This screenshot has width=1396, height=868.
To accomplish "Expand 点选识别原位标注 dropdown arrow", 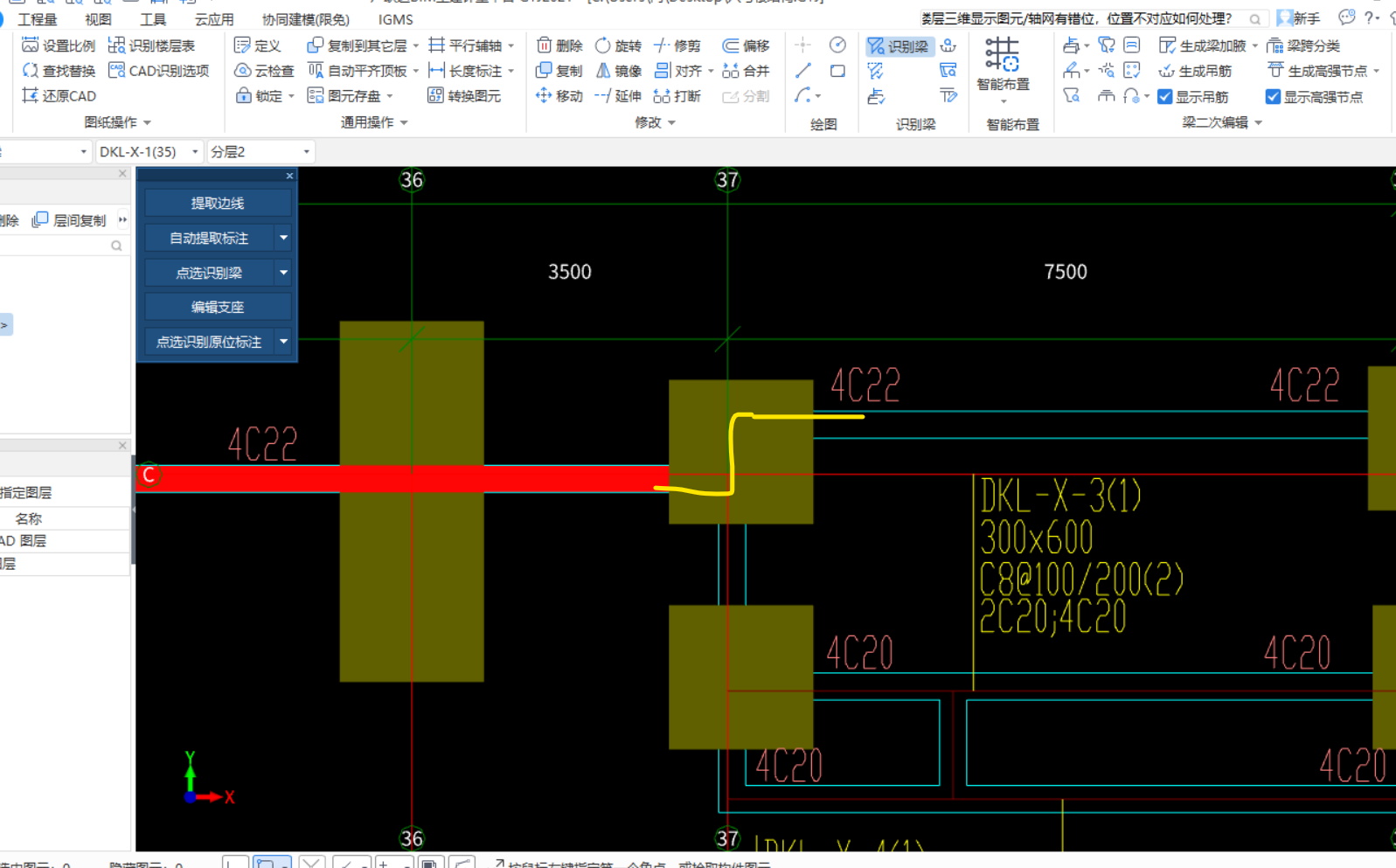I will 284,342.
